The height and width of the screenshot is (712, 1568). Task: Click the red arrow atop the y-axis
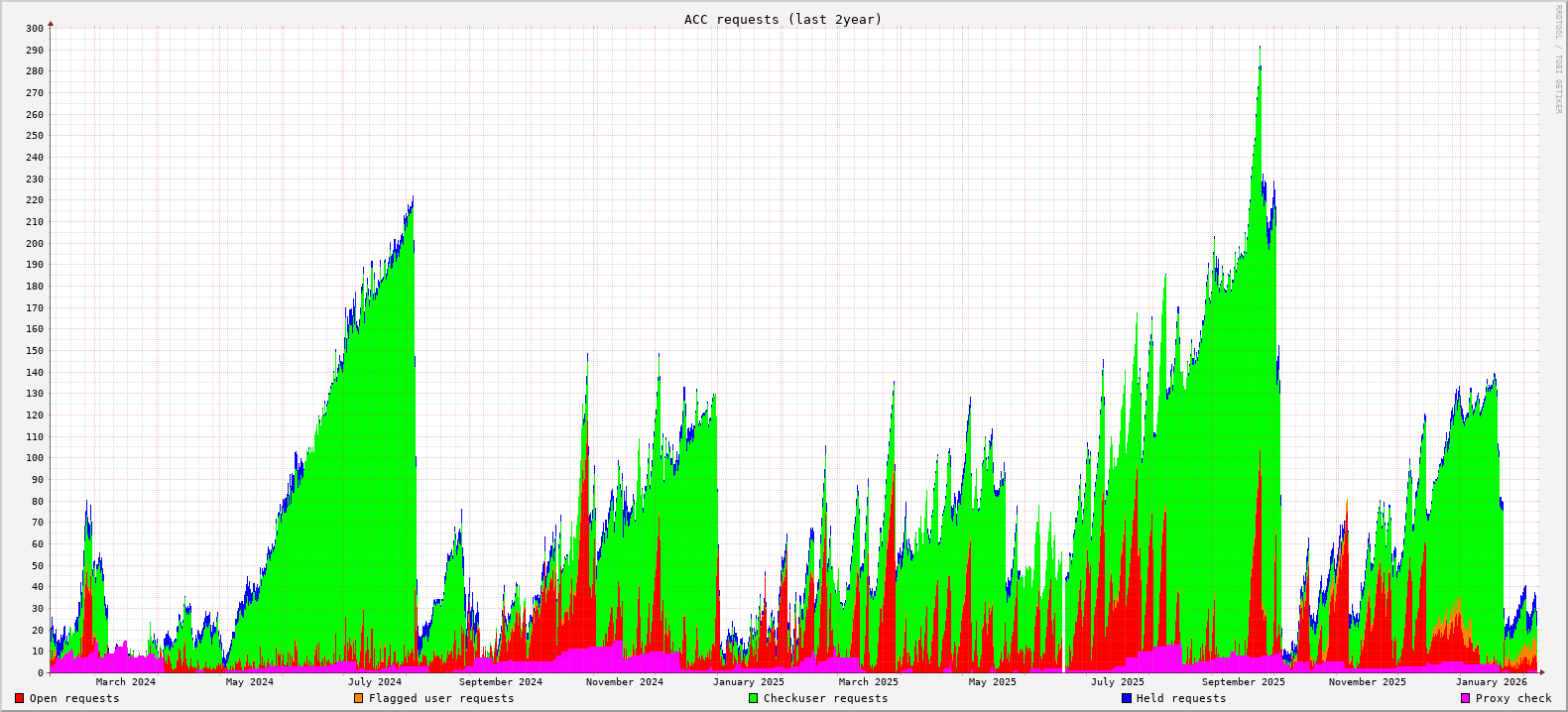(x=51, y=24)
